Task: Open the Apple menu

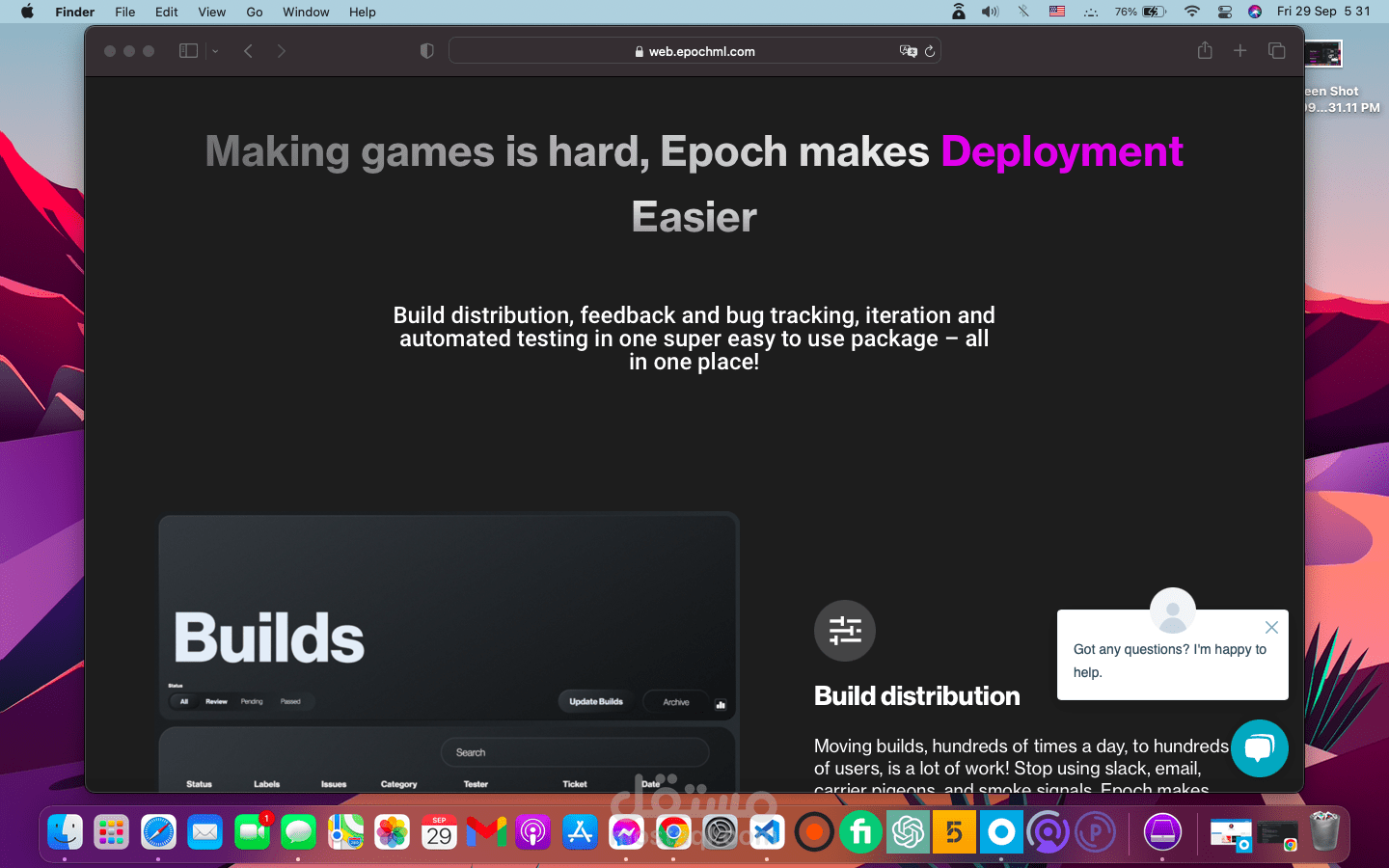Action: tap(27, 12)
